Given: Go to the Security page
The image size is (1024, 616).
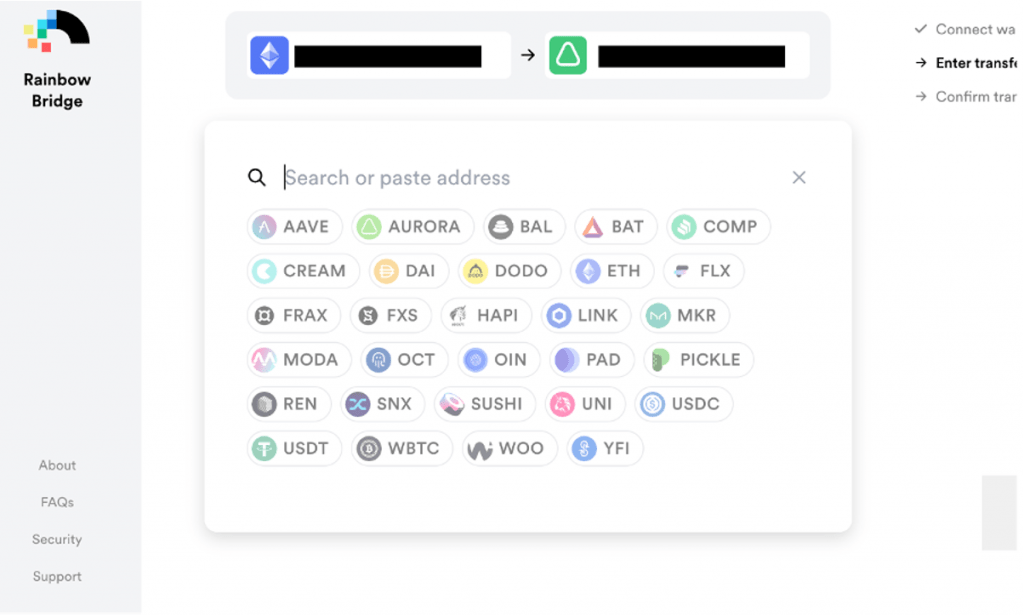Looking at the screenshot, I should tap(57, 539).
